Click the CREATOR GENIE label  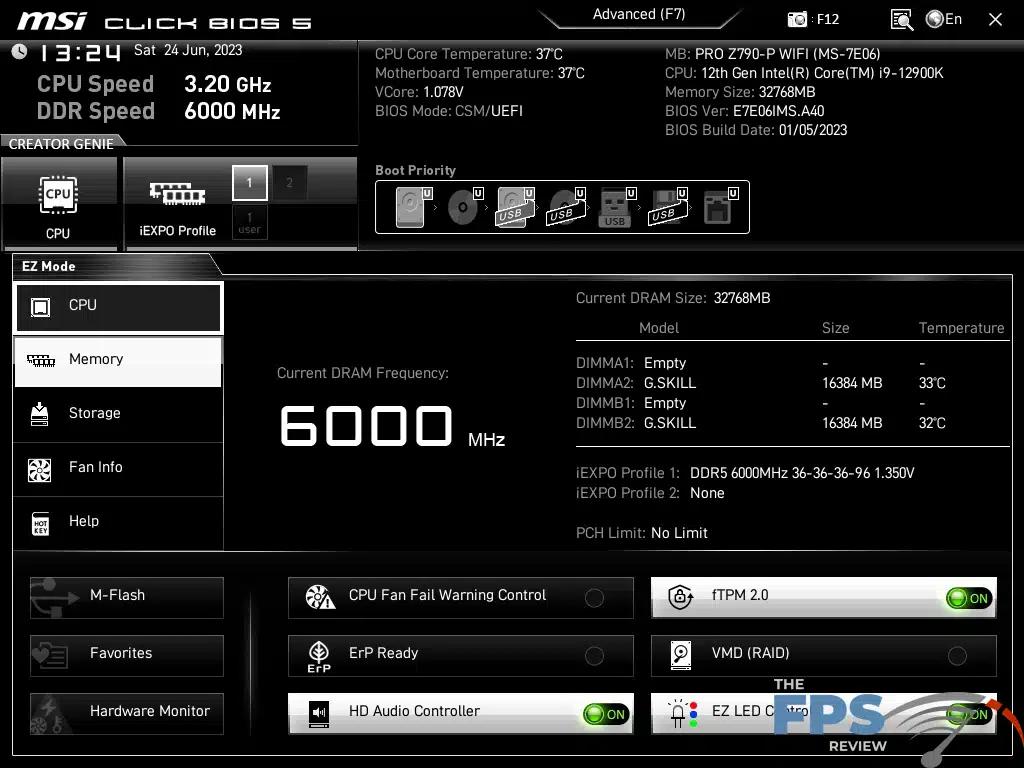pyautogui.click(x=61, y=144)
